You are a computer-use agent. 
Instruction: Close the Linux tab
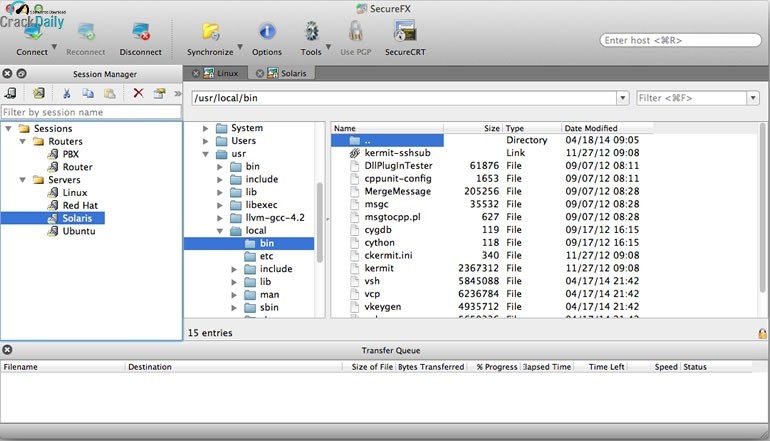click(x=195, y=74)
